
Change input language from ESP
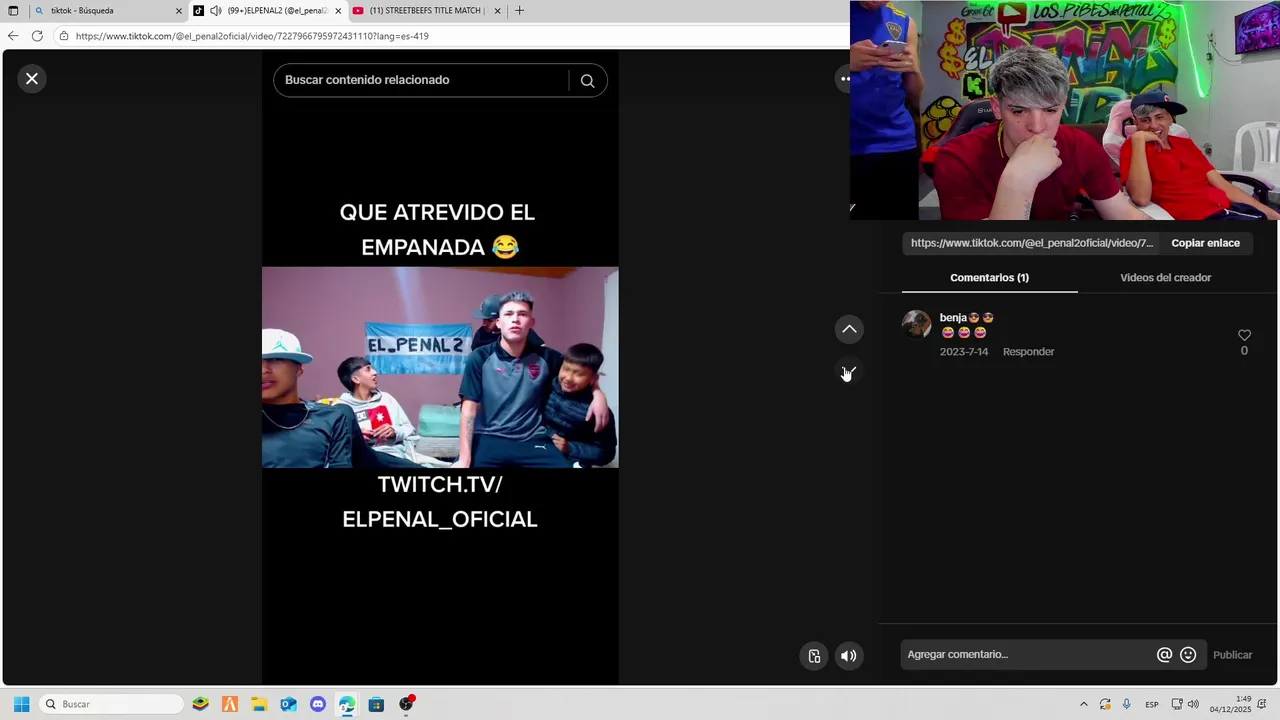(1152, 704)
